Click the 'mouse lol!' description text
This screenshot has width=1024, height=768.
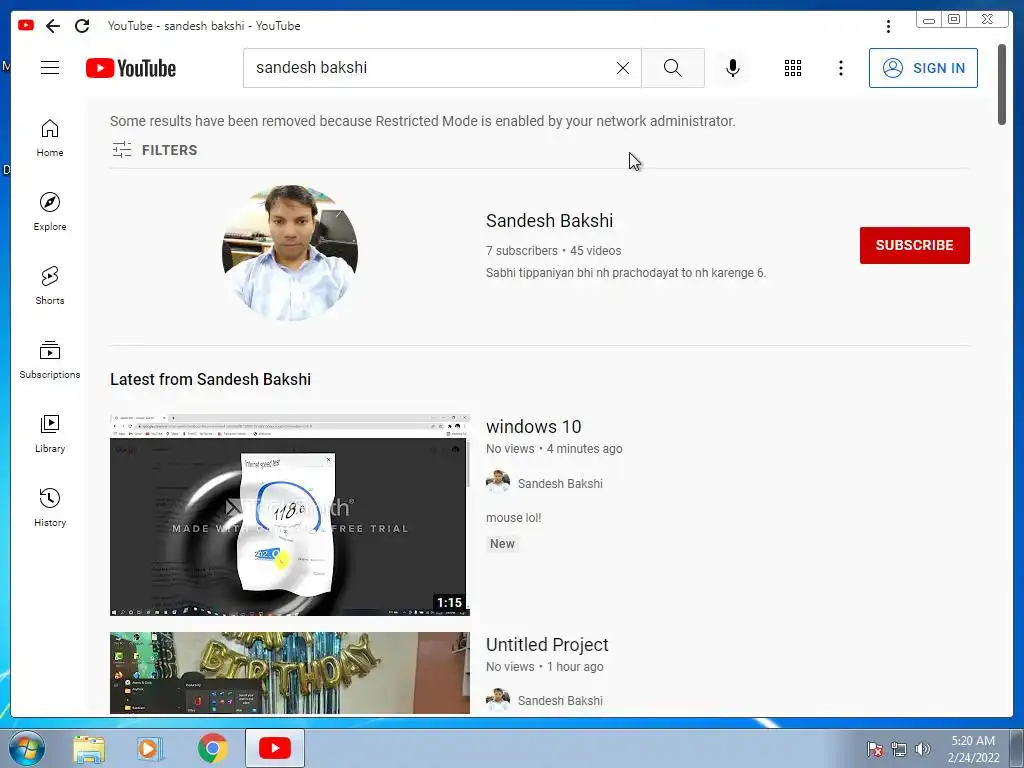[513, 518]
